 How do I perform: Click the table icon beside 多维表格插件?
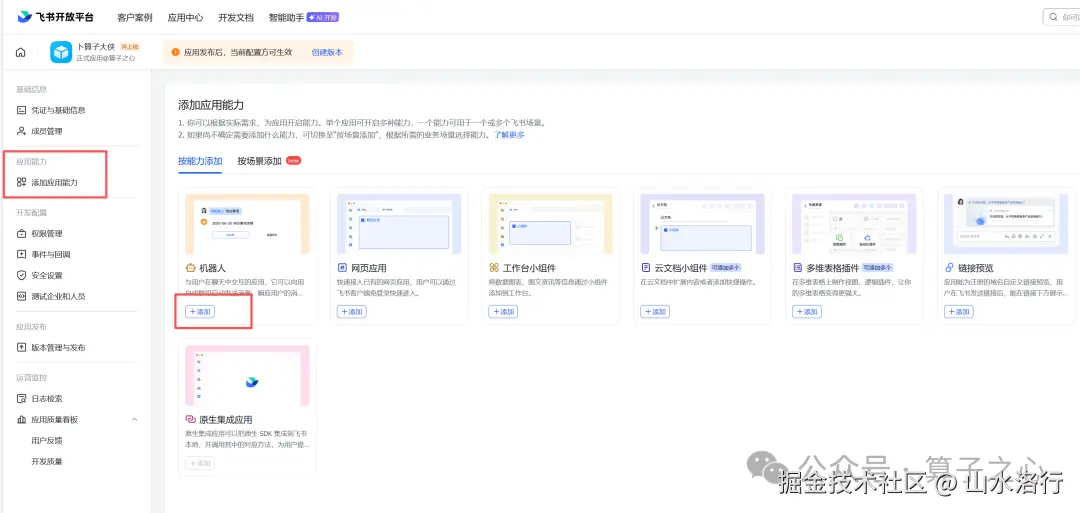pyautogui.click(x=798, y=268)
